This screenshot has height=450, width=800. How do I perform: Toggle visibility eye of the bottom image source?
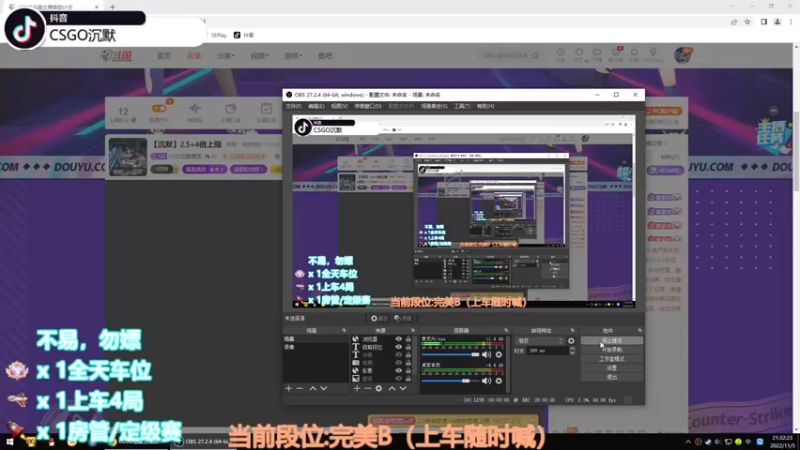398,379
